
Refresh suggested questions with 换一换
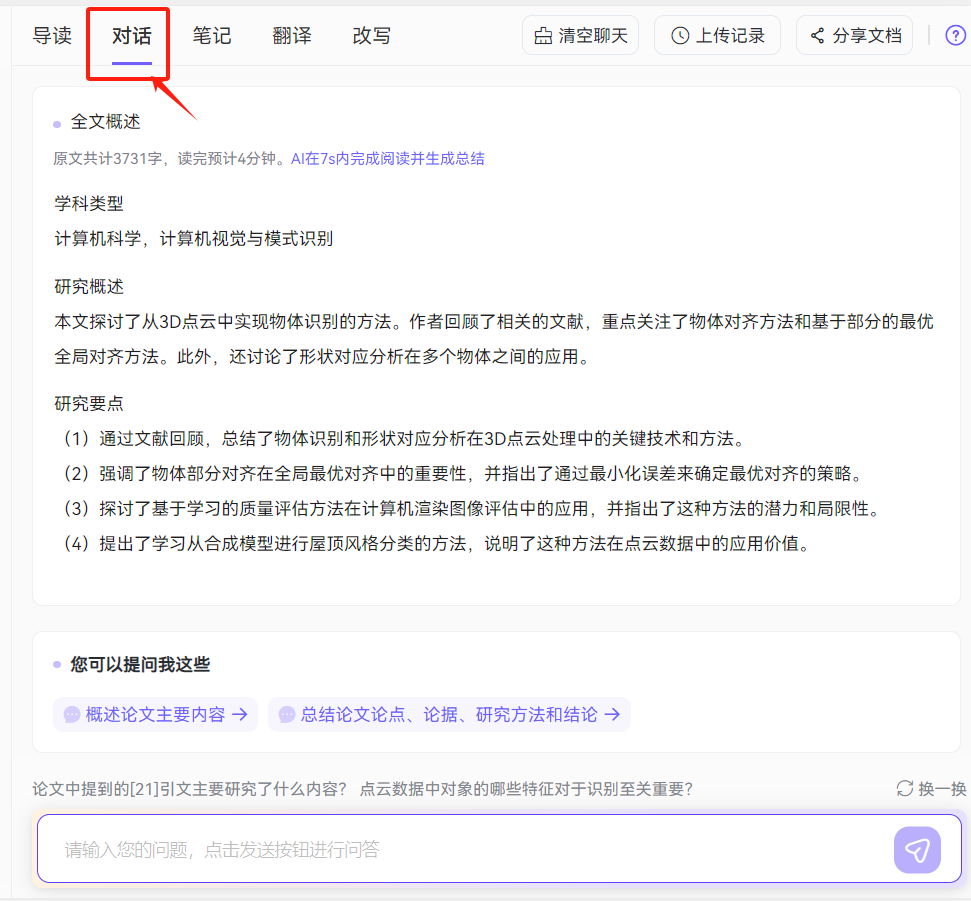point(931,788)
